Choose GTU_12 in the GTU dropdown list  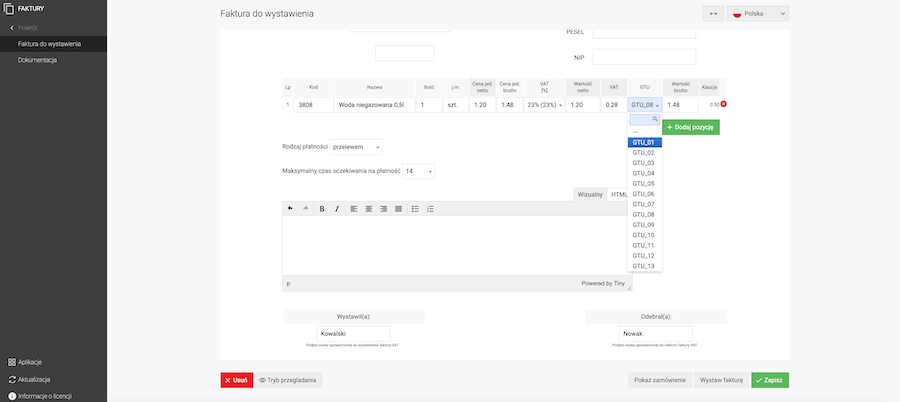643,256
